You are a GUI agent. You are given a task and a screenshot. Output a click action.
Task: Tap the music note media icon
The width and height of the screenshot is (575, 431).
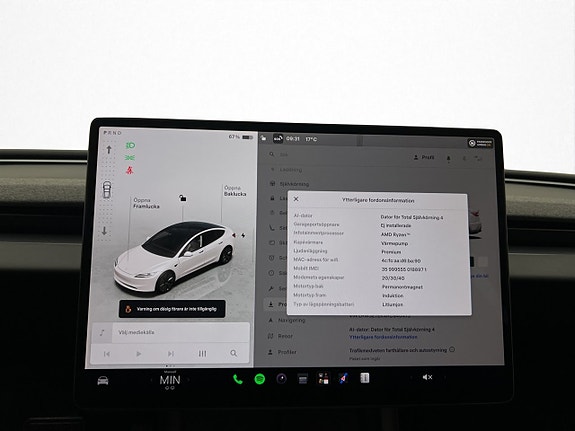pos(102,333)
